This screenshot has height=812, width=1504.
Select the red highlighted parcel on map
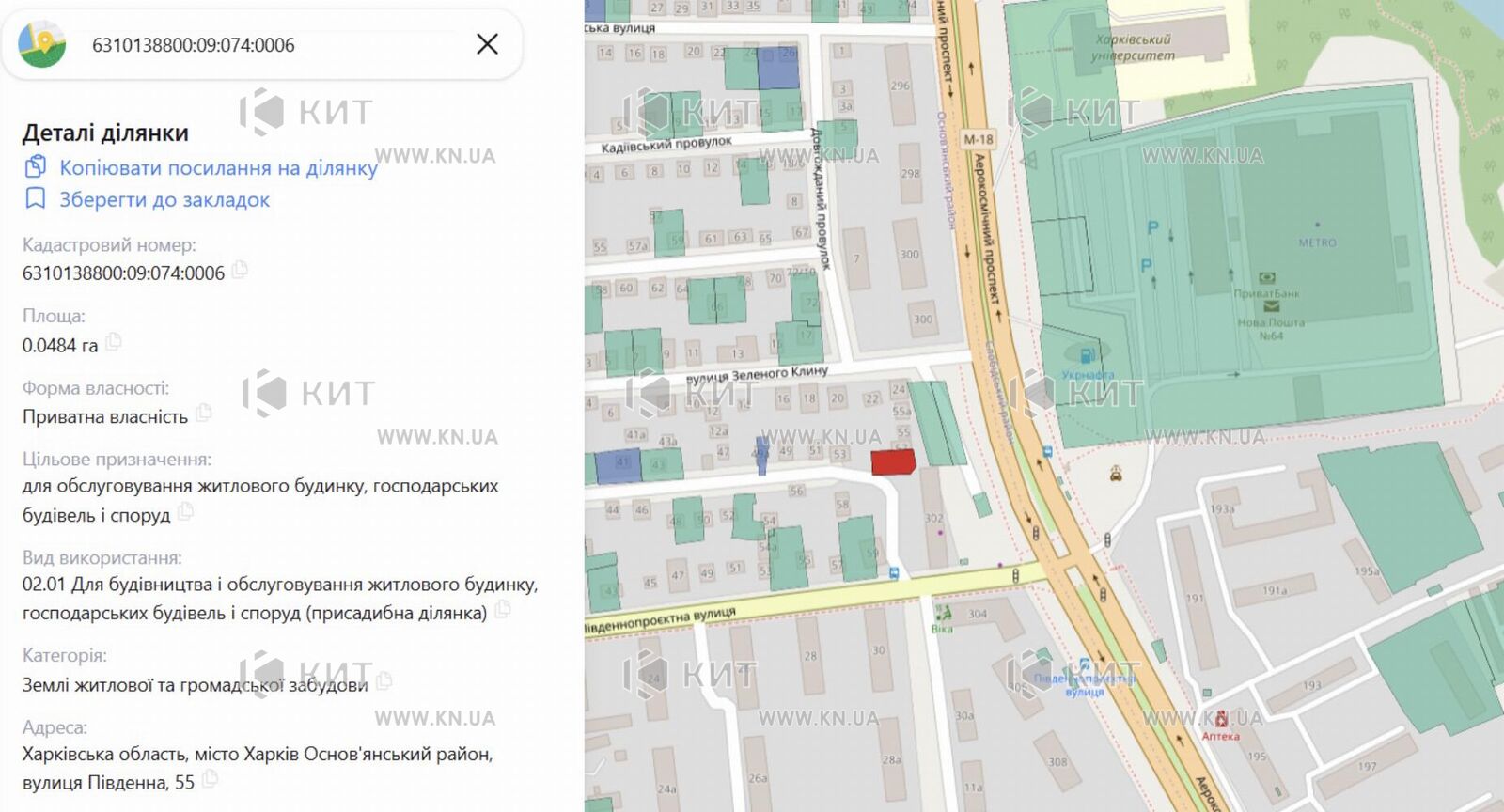892,462
